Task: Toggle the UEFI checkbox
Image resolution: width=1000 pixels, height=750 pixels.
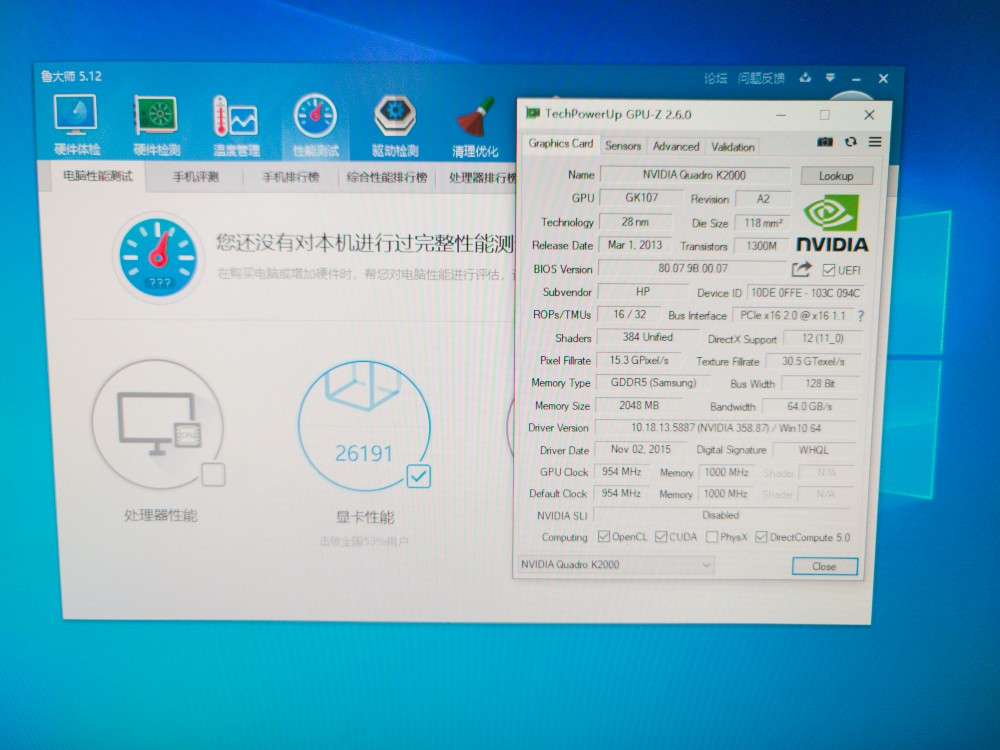Action: (828, 270)
